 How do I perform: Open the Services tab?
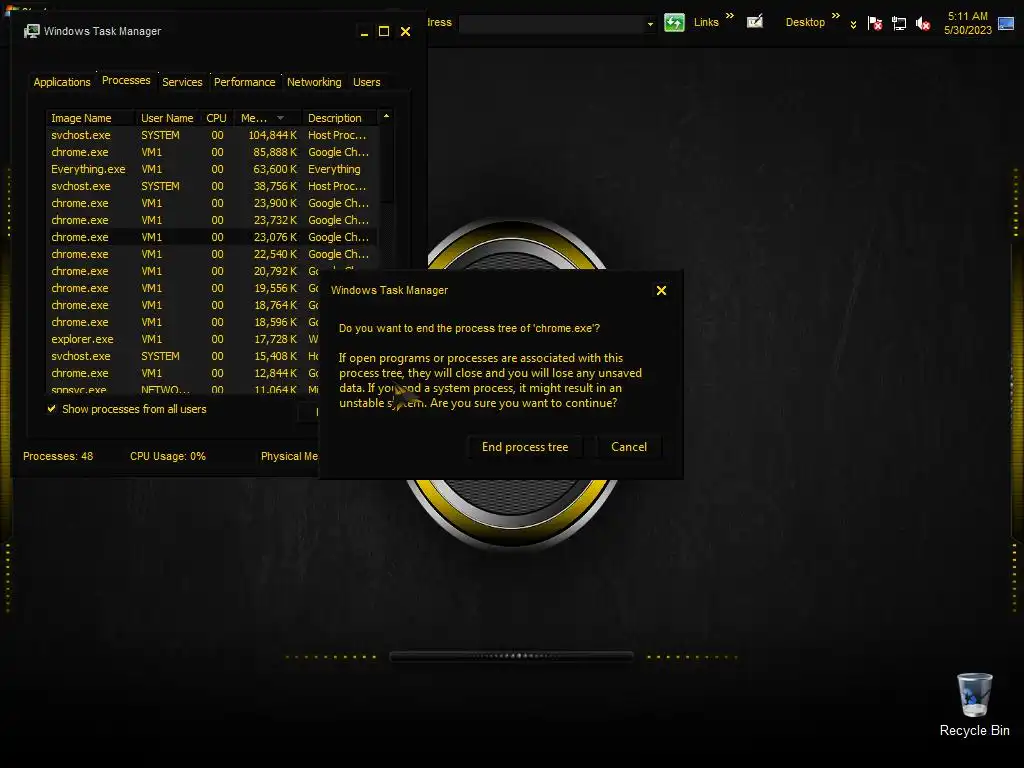(x=182, y=82)
